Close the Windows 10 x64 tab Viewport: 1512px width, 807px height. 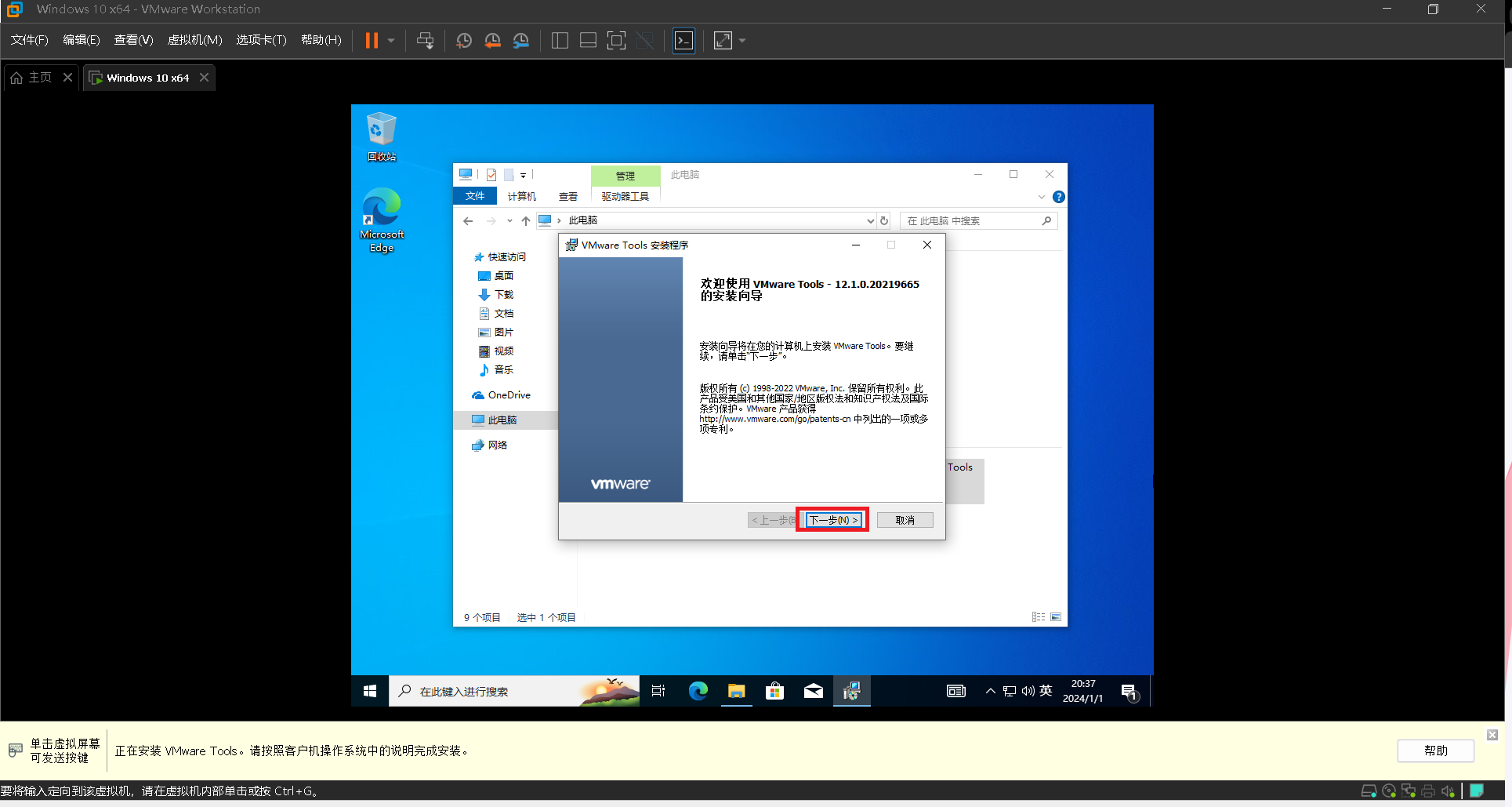pos(204,78)
